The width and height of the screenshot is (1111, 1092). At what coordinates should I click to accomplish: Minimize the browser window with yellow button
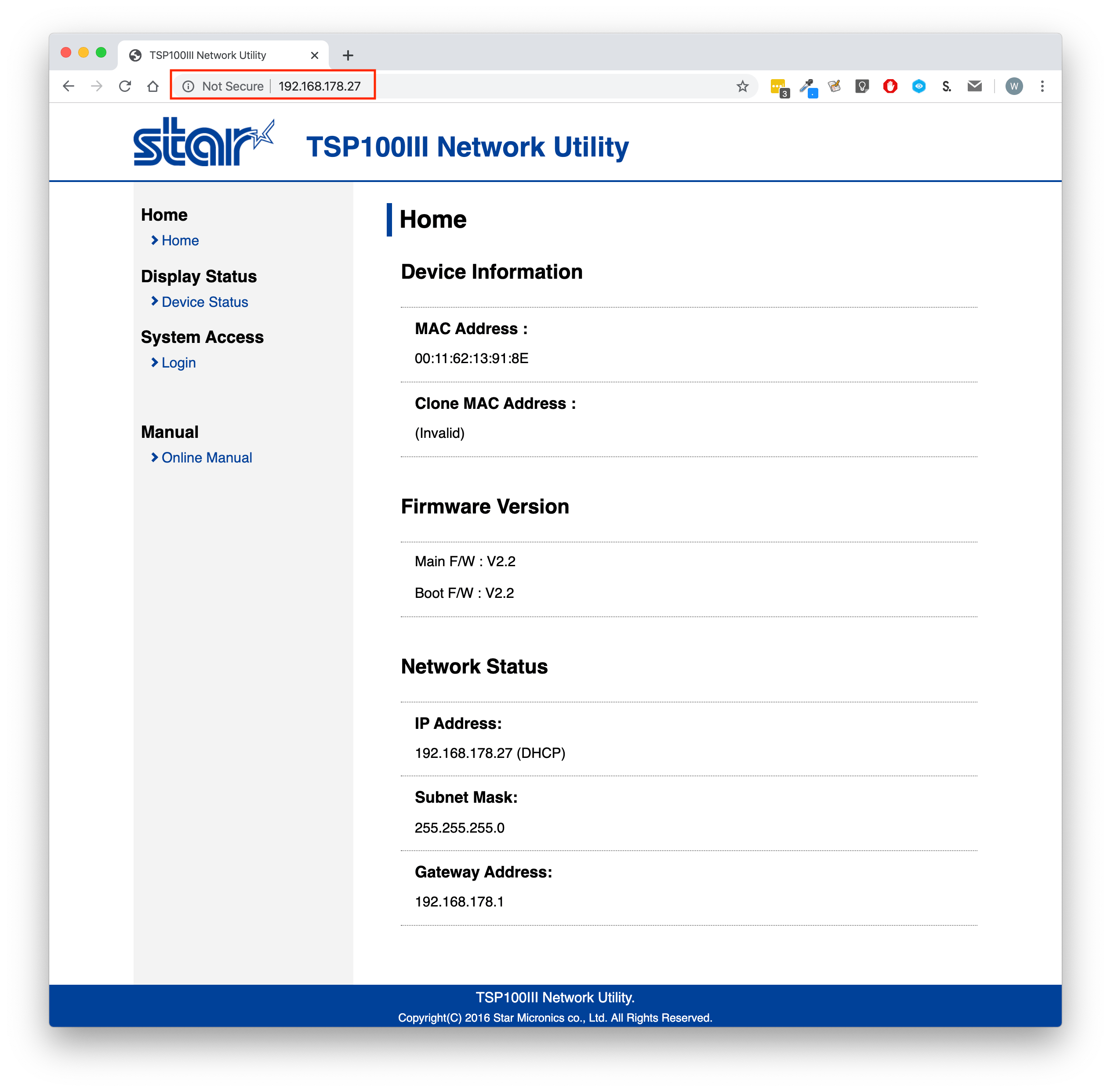coord(83,52)
